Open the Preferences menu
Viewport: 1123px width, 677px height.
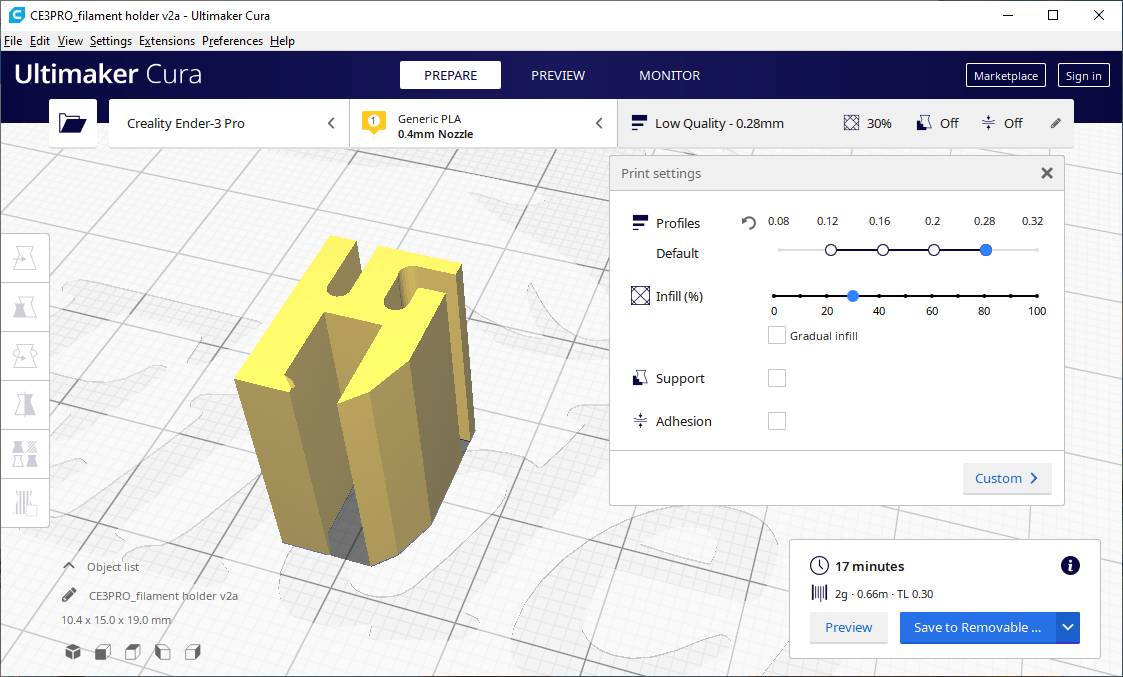[232, 41]
